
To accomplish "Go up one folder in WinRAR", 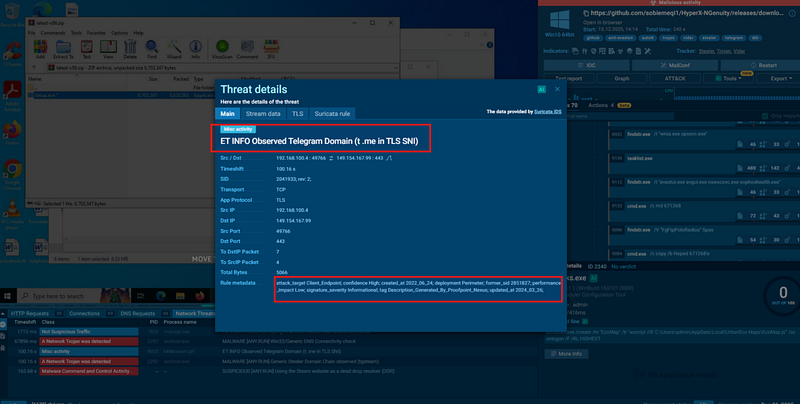I will point(34,68).
